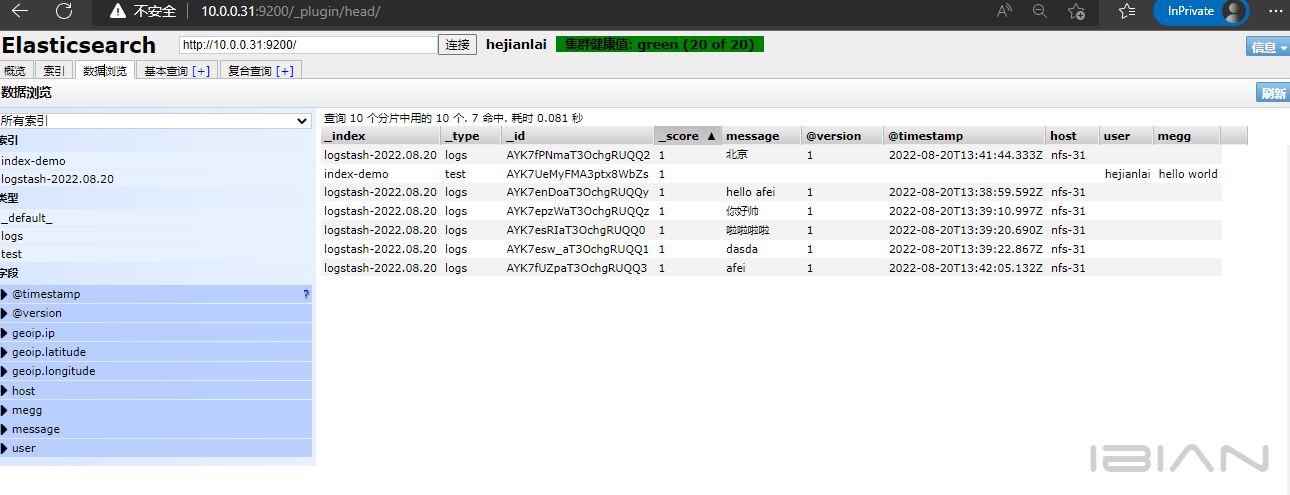
Task: Open the 复合查询 tab
Action: (250, 71)
